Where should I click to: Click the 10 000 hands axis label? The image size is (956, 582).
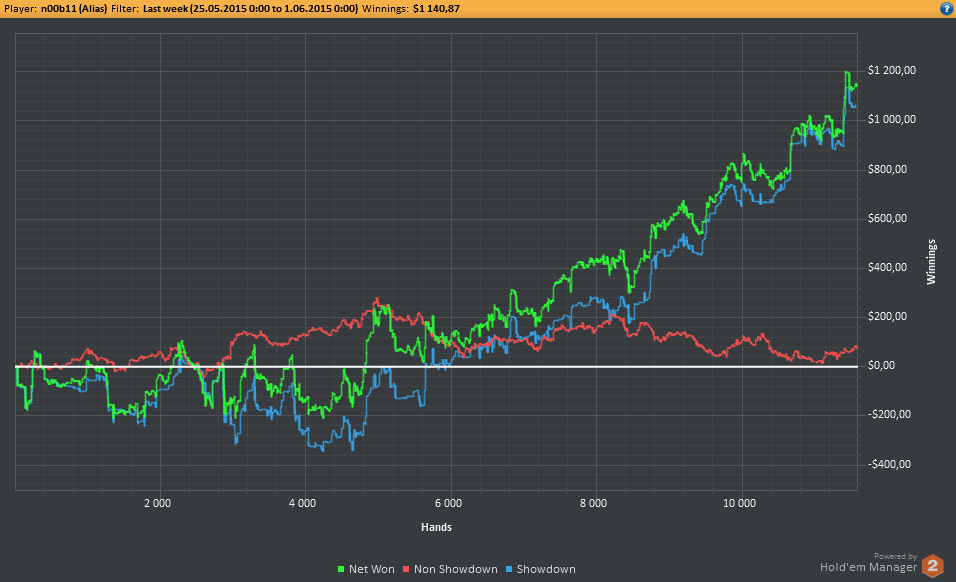pyautogui.click(x=739, y=503)
